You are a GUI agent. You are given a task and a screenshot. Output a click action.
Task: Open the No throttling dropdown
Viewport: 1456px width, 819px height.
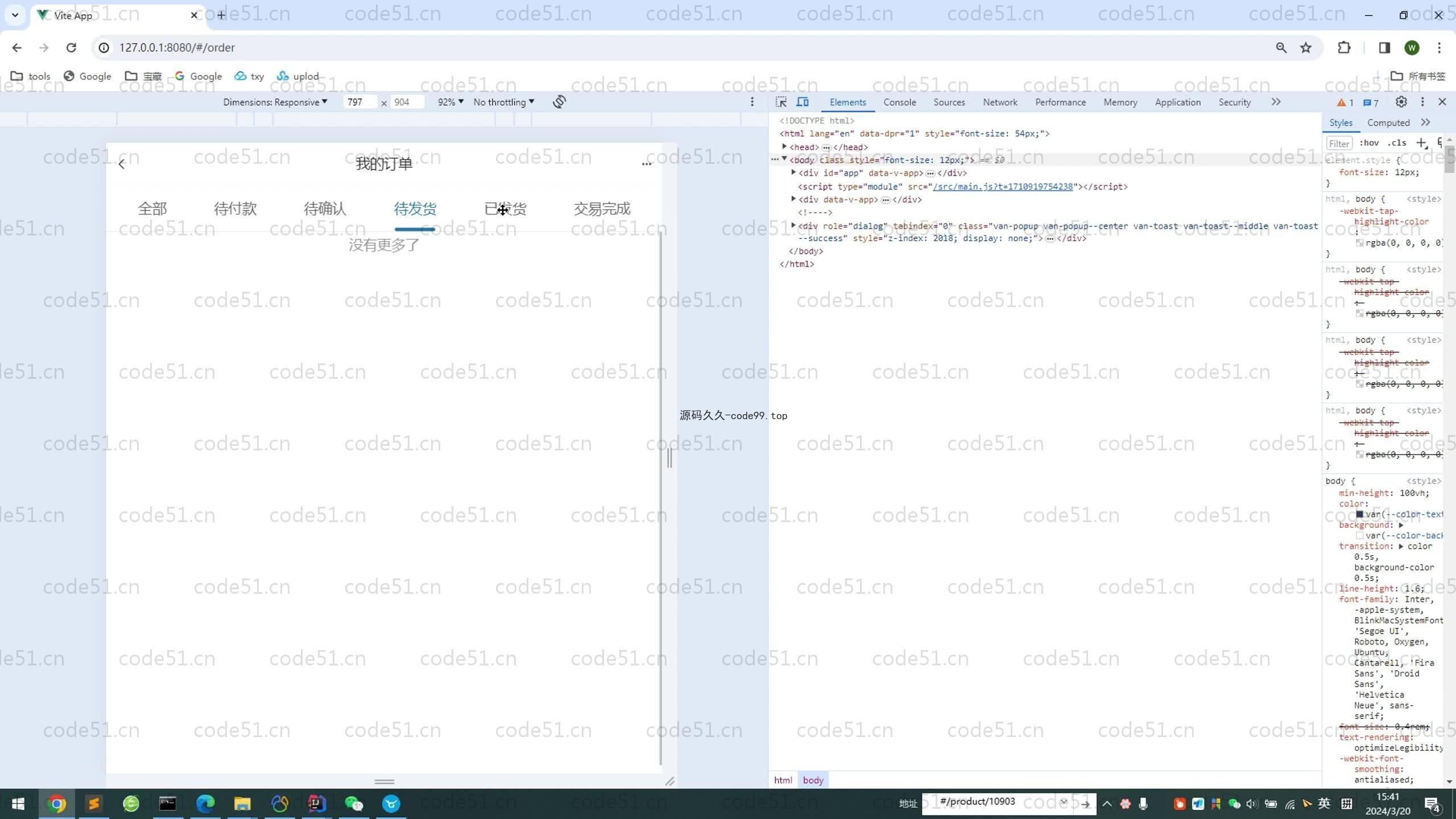(504, 102)
